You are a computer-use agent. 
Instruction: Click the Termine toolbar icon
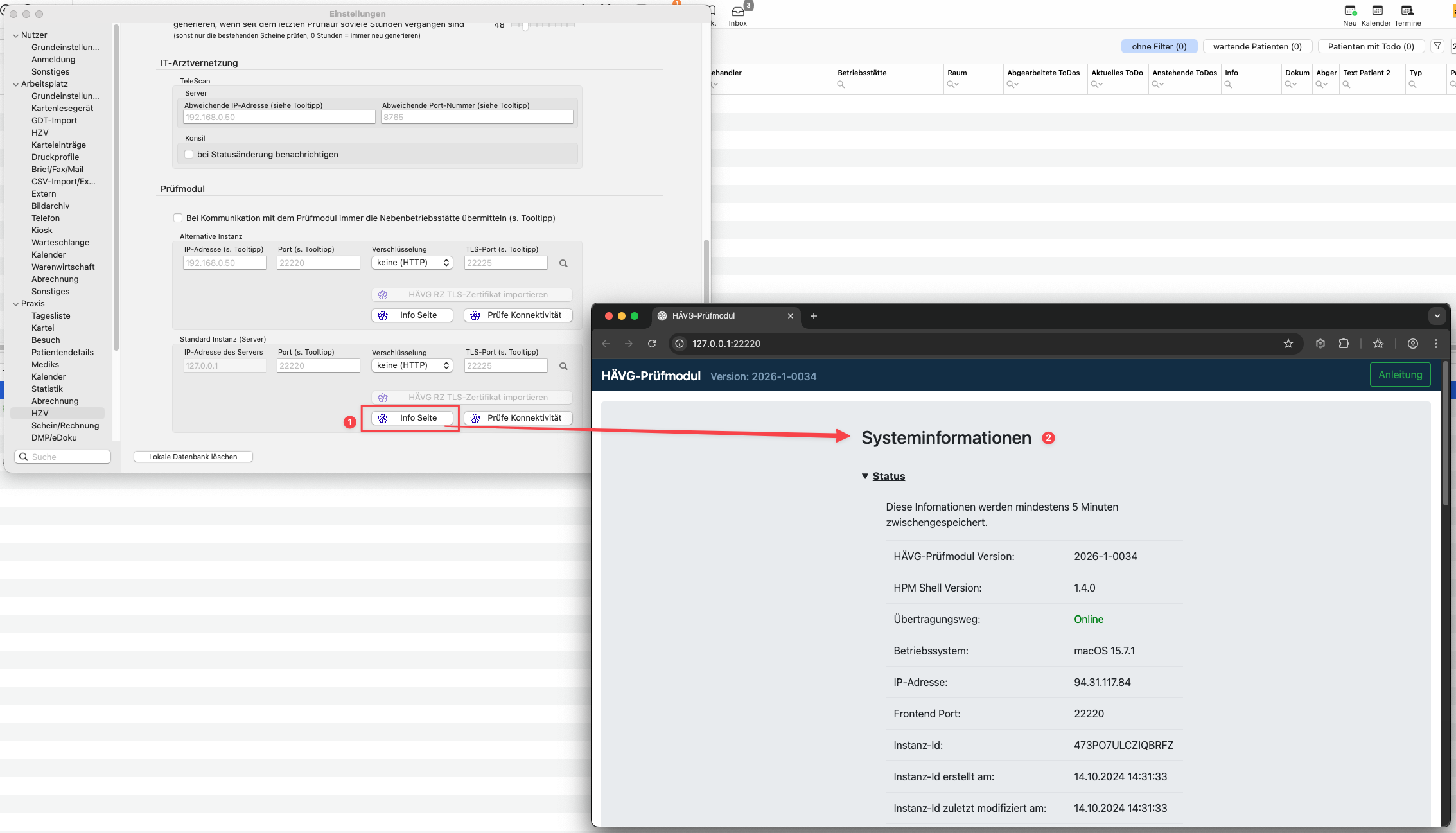(1407, 11)
